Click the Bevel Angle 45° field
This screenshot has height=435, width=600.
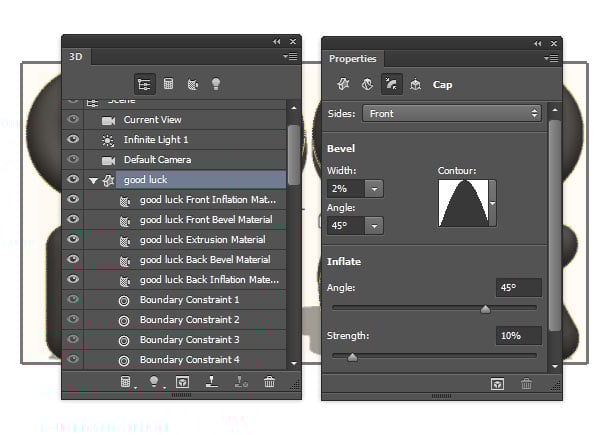coord(346,226)
